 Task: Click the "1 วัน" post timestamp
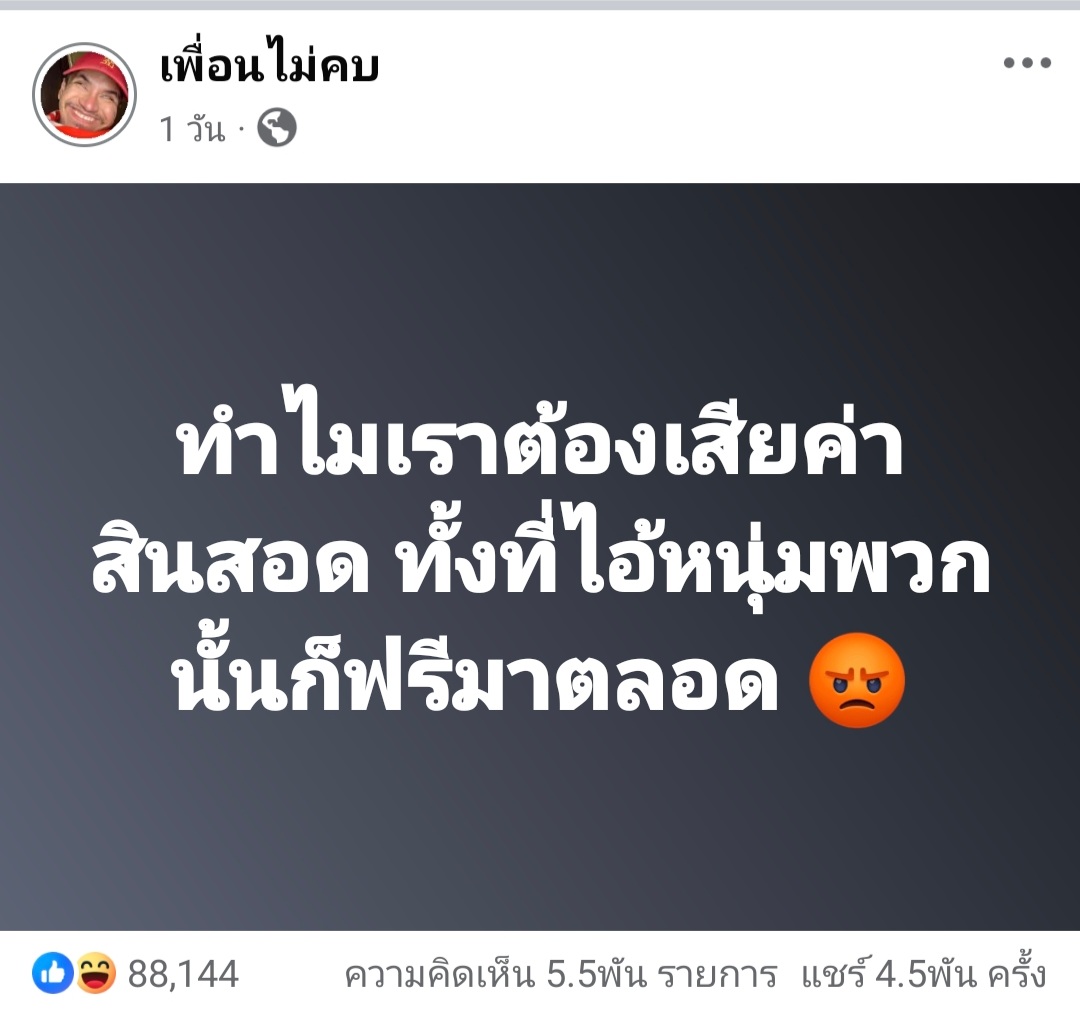tap(192, 129)
